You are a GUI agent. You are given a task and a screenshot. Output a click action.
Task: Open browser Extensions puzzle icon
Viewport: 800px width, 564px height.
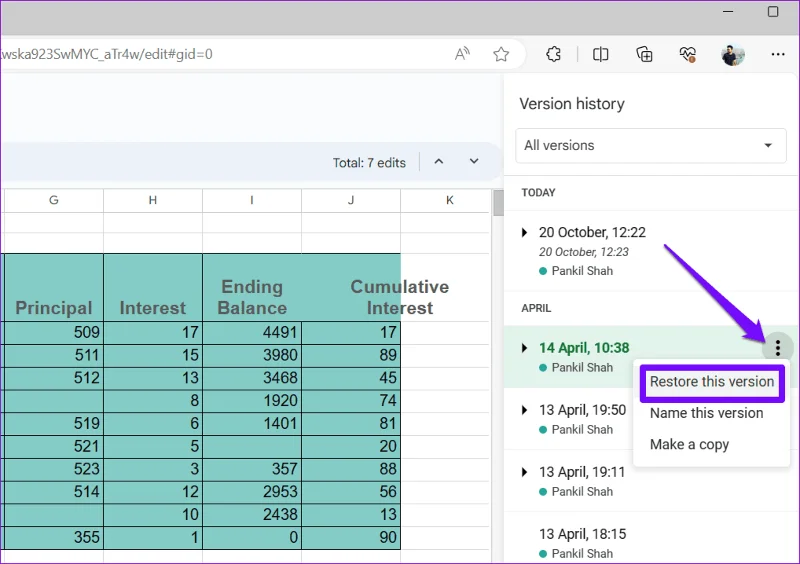pos(554,54)
